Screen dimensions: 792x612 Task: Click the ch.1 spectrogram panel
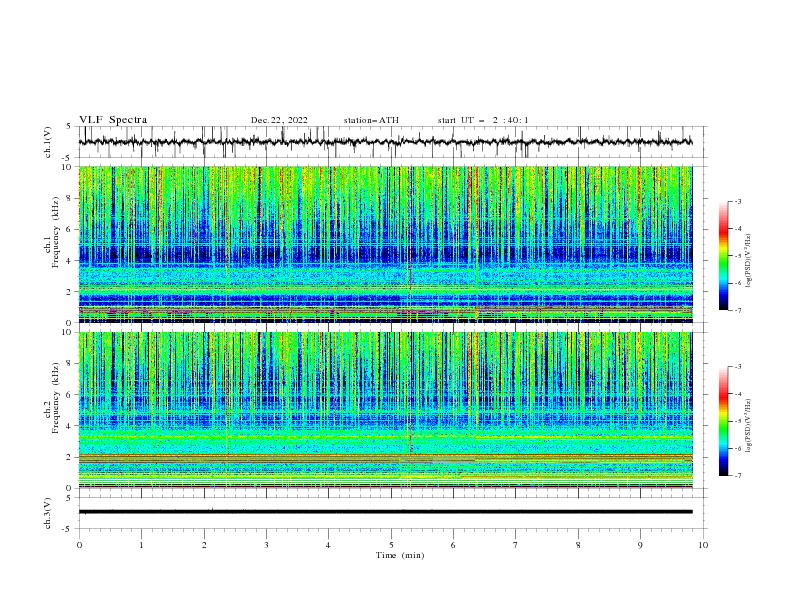pyautogui.click(x=385, y=244)
